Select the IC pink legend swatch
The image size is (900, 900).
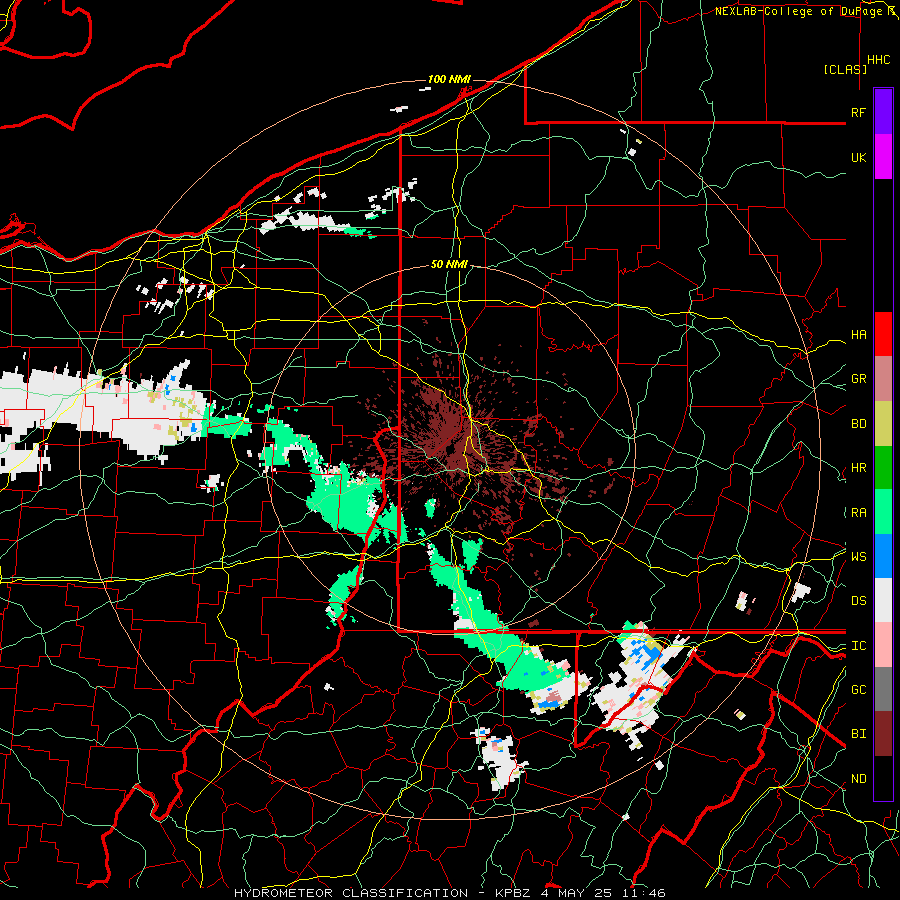[883, 645]
